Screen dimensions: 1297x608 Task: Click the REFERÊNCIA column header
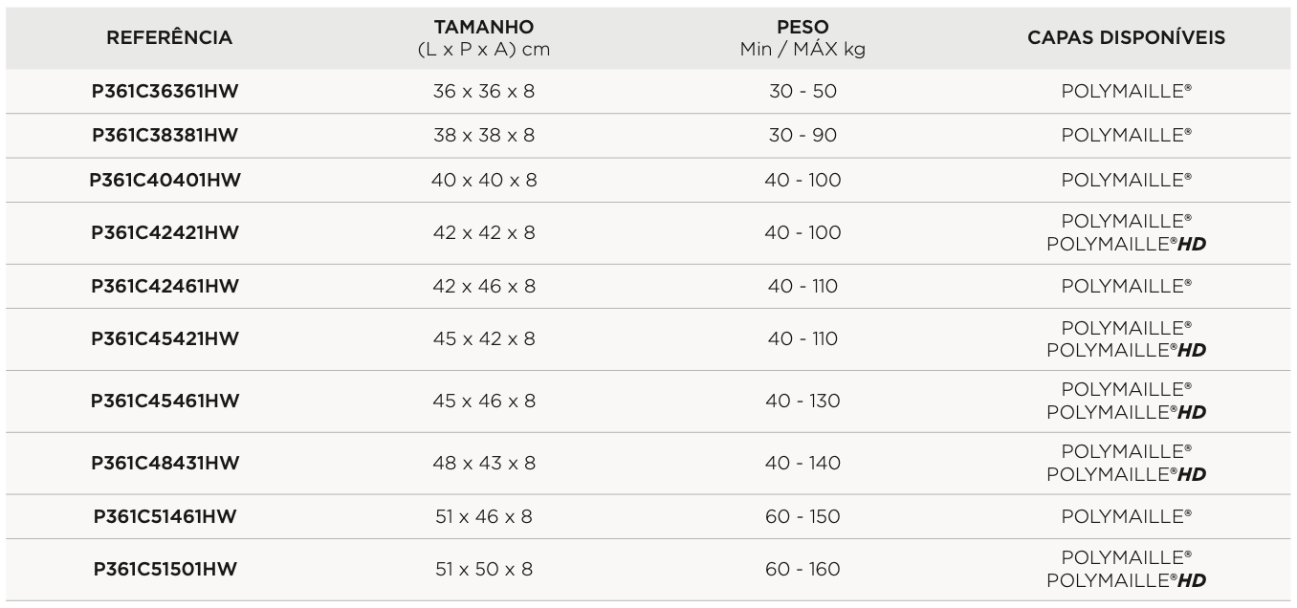(x=170, y=38)
